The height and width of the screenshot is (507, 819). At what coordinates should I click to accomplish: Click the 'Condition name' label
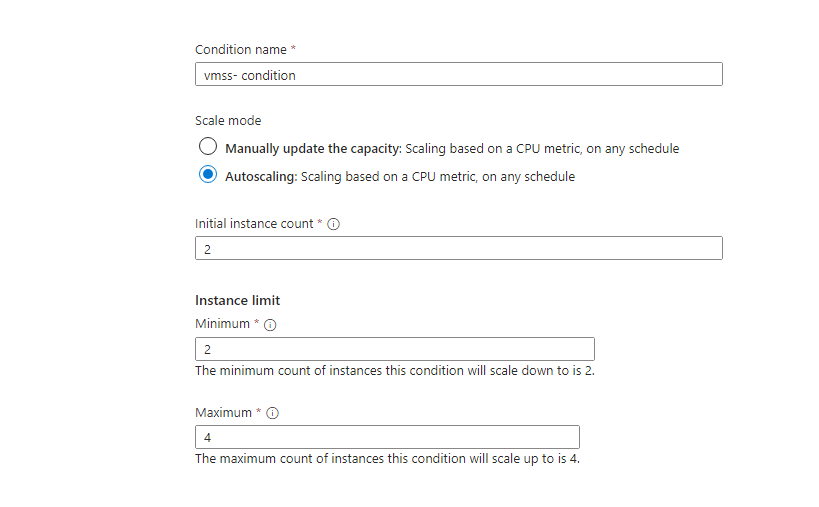[240, 49]
